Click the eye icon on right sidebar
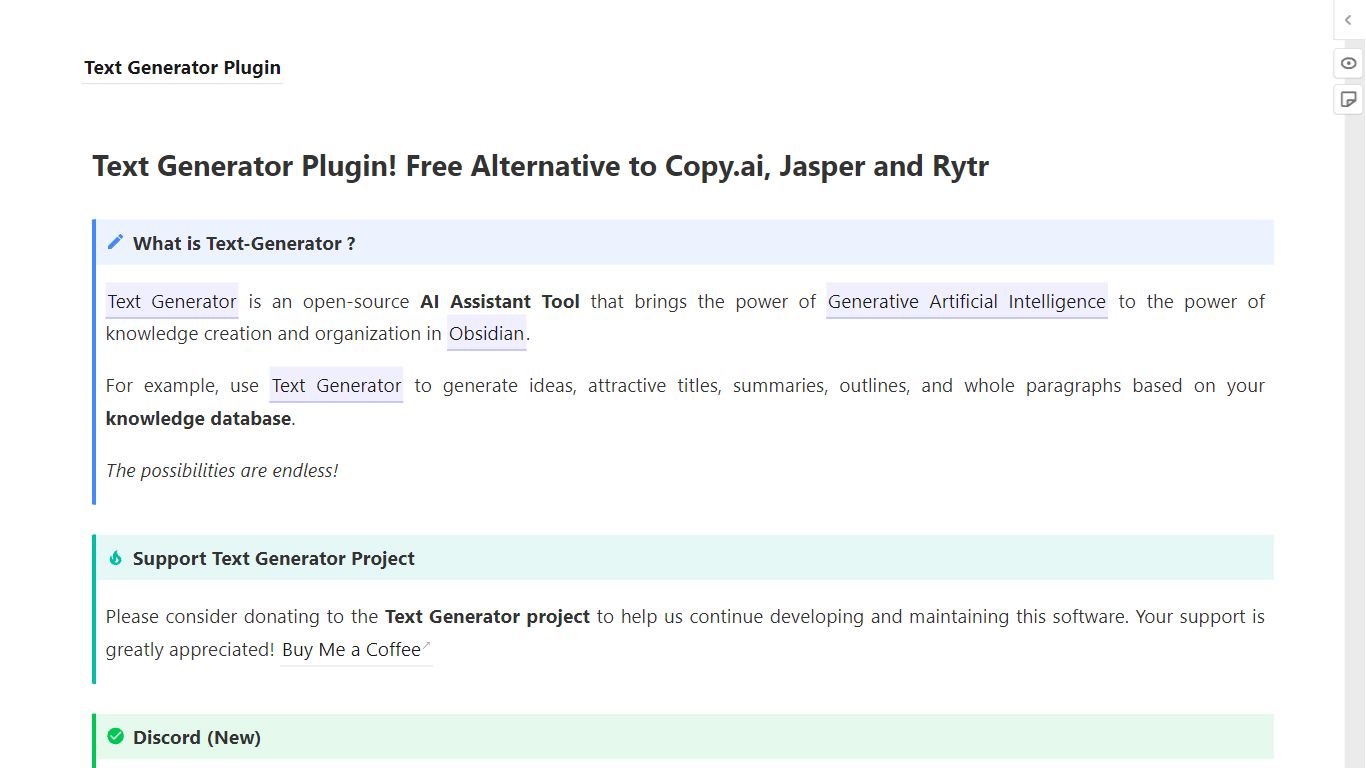The width and height of the screenshot is (1366, 768). (x=1349, y=63)
